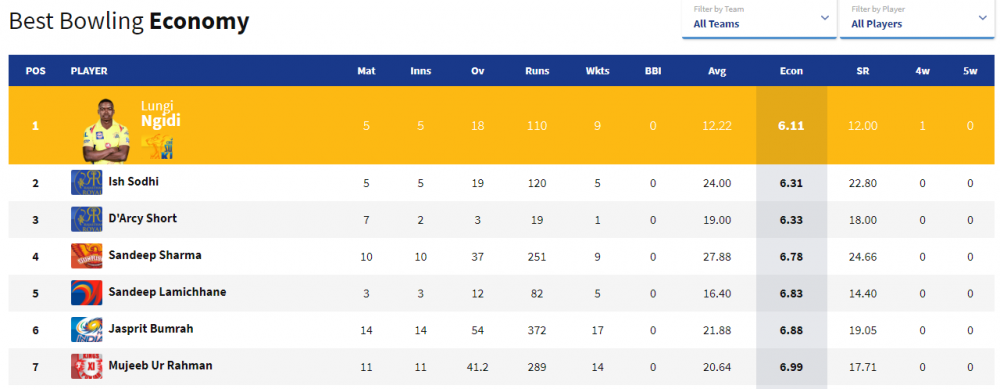The image size is (1000, 389).
Task: Click Rajasthan Royals logo beside D'Arcy Short
Action: pos(86,219)
